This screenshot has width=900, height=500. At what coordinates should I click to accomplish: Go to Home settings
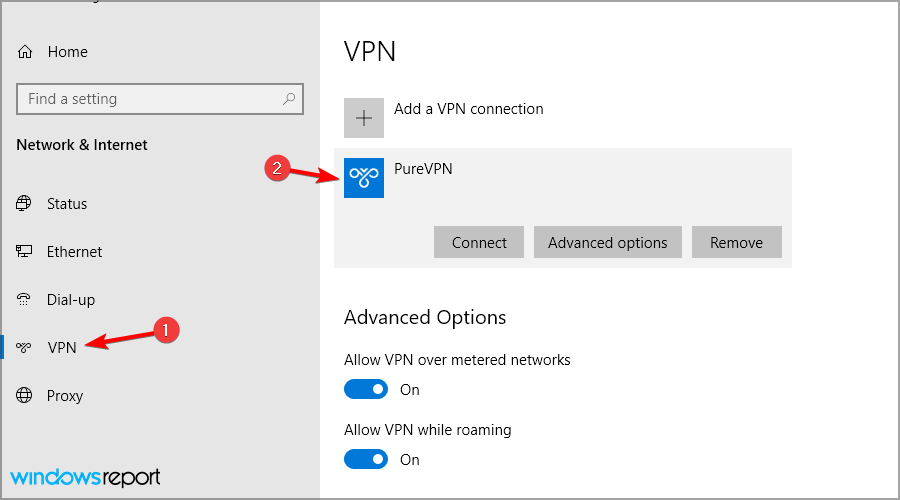(x=68, y=52)
